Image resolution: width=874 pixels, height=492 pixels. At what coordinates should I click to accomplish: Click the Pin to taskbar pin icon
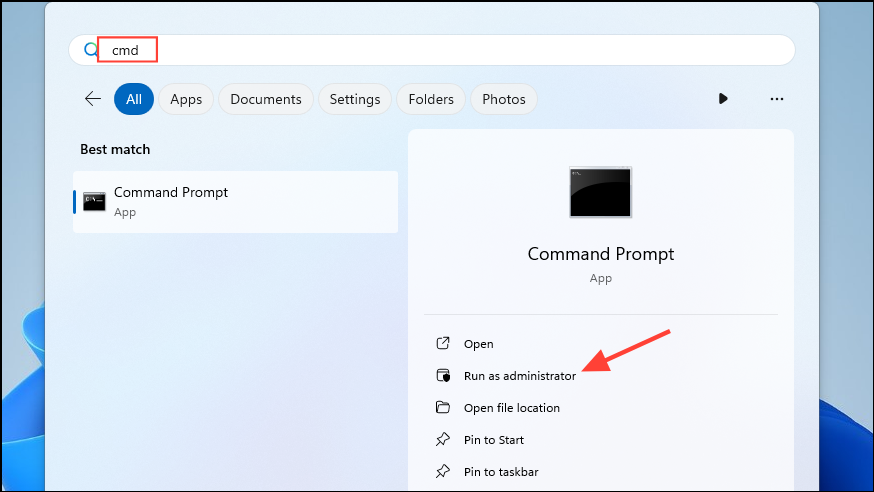443,471
